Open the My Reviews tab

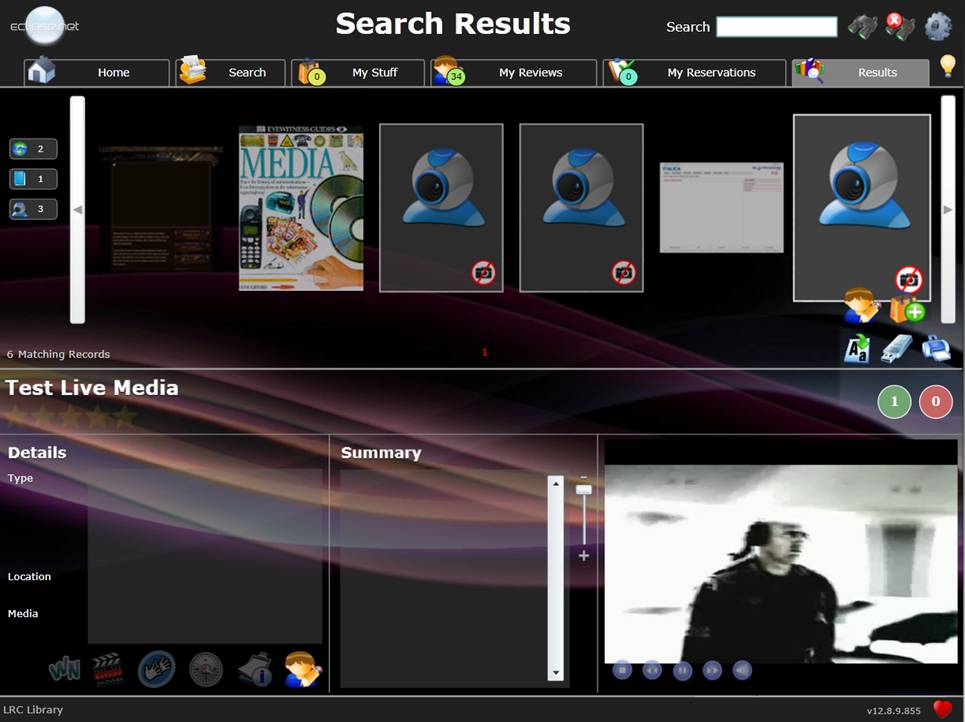point(514,73)
